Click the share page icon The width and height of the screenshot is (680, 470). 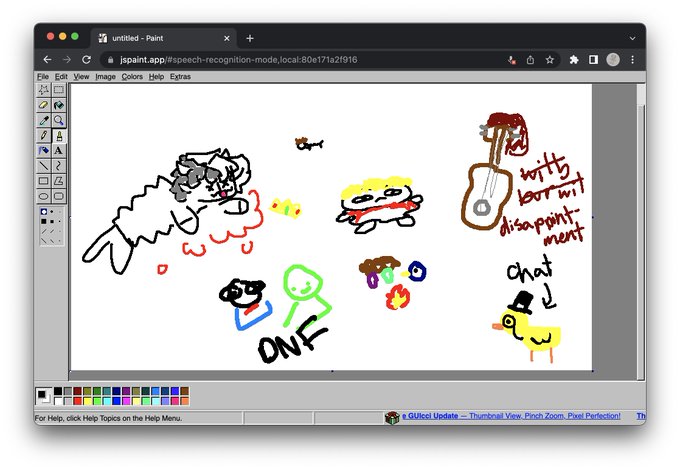pos(530,60)
